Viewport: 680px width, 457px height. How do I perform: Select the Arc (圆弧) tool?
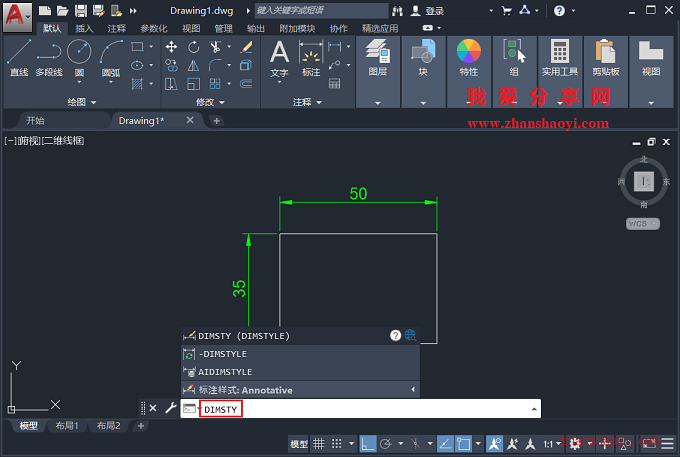111,58
